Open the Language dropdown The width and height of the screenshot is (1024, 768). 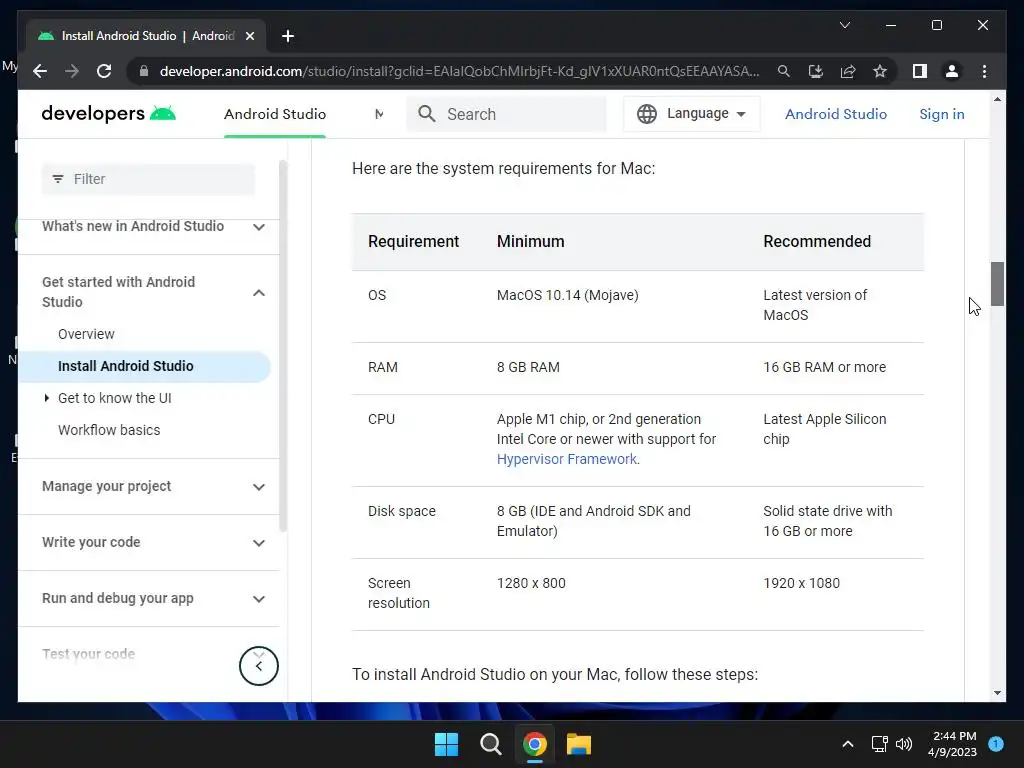[x=692, y=114]
